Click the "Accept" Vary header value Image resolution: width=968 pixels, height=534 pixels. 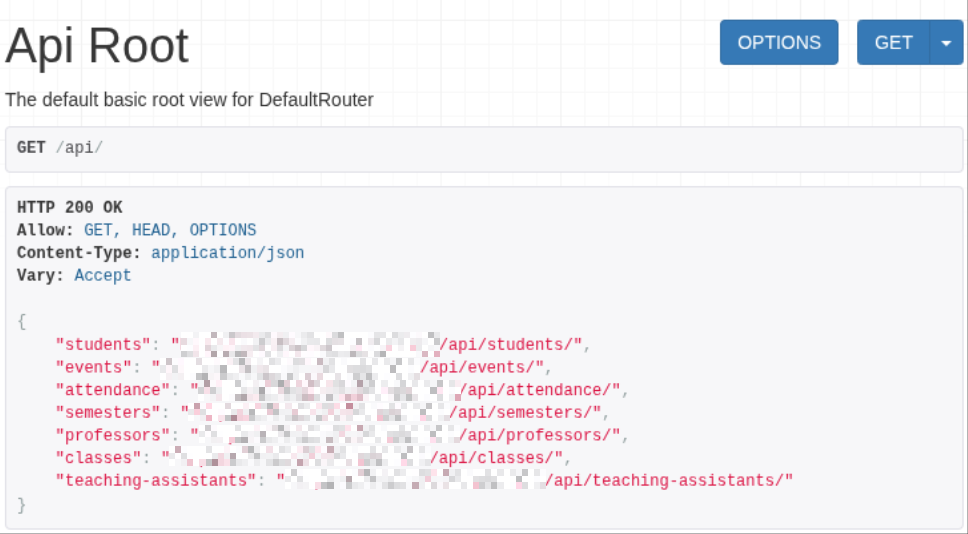click(x=102, y=276)
